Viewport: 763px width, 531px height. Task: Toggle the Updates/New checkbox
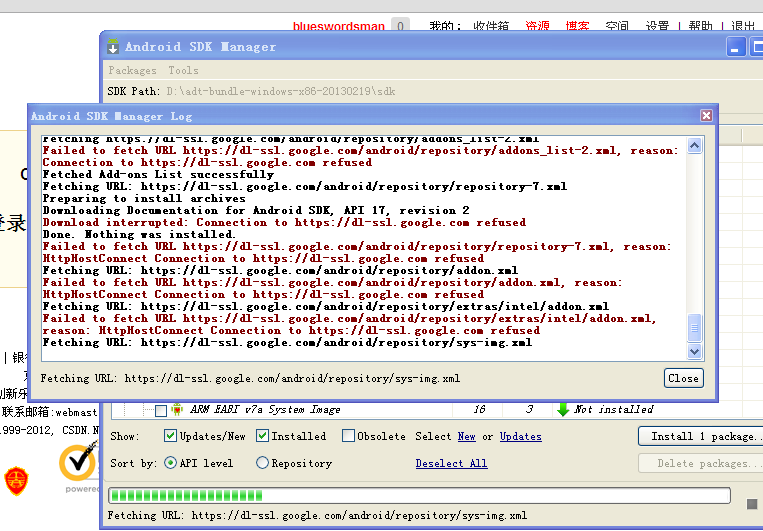(170, 436)
